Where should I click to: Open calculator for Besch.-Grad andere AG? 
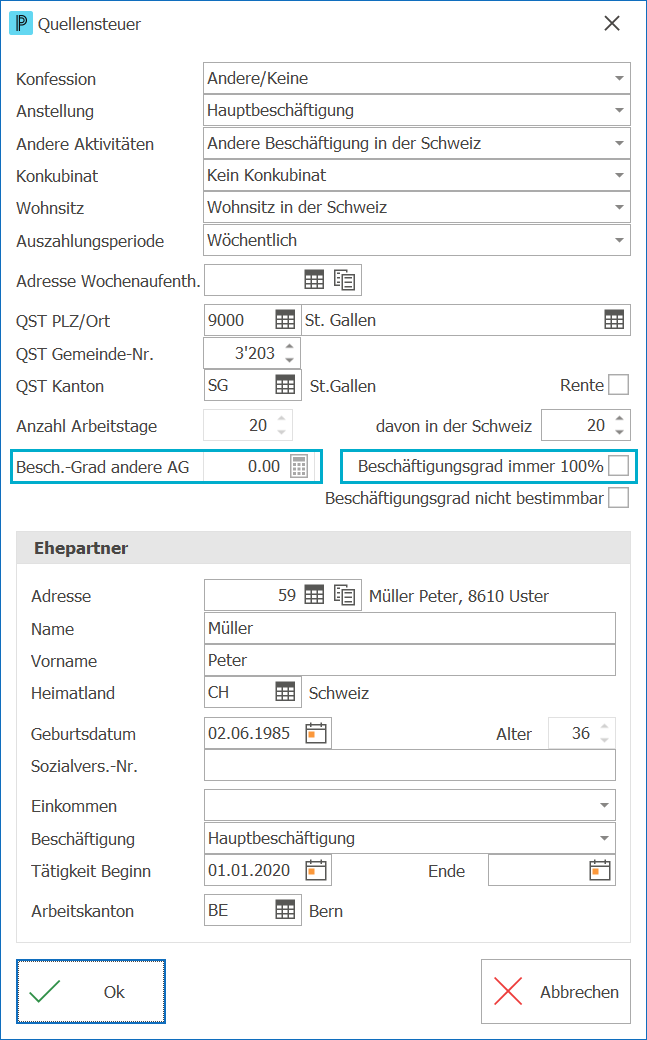pyautogui.click(x=299, y=466)
